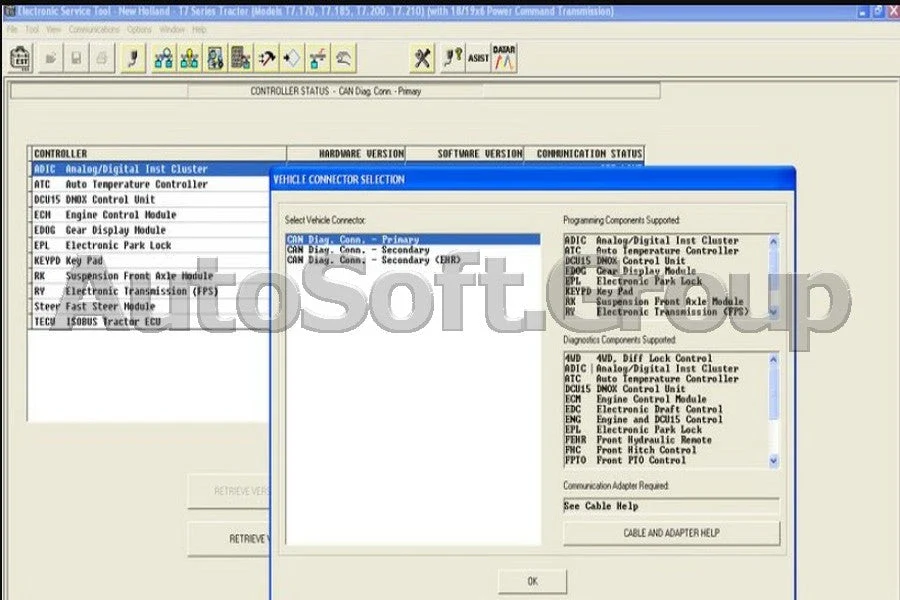This screenshot has height=600, width=900.
Task: Click the See Cable Help adapter field
Action: tap(670, 507)
